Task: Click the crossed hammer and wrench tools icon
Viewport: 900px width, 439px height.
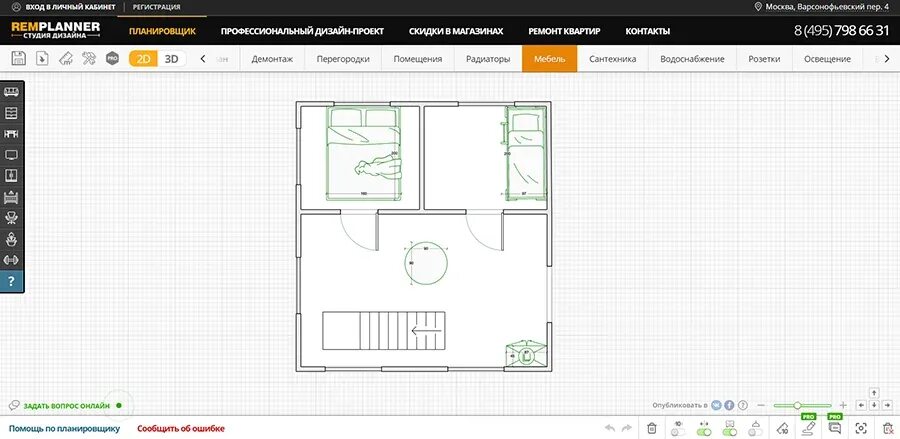Action: [x=89, y=59]
